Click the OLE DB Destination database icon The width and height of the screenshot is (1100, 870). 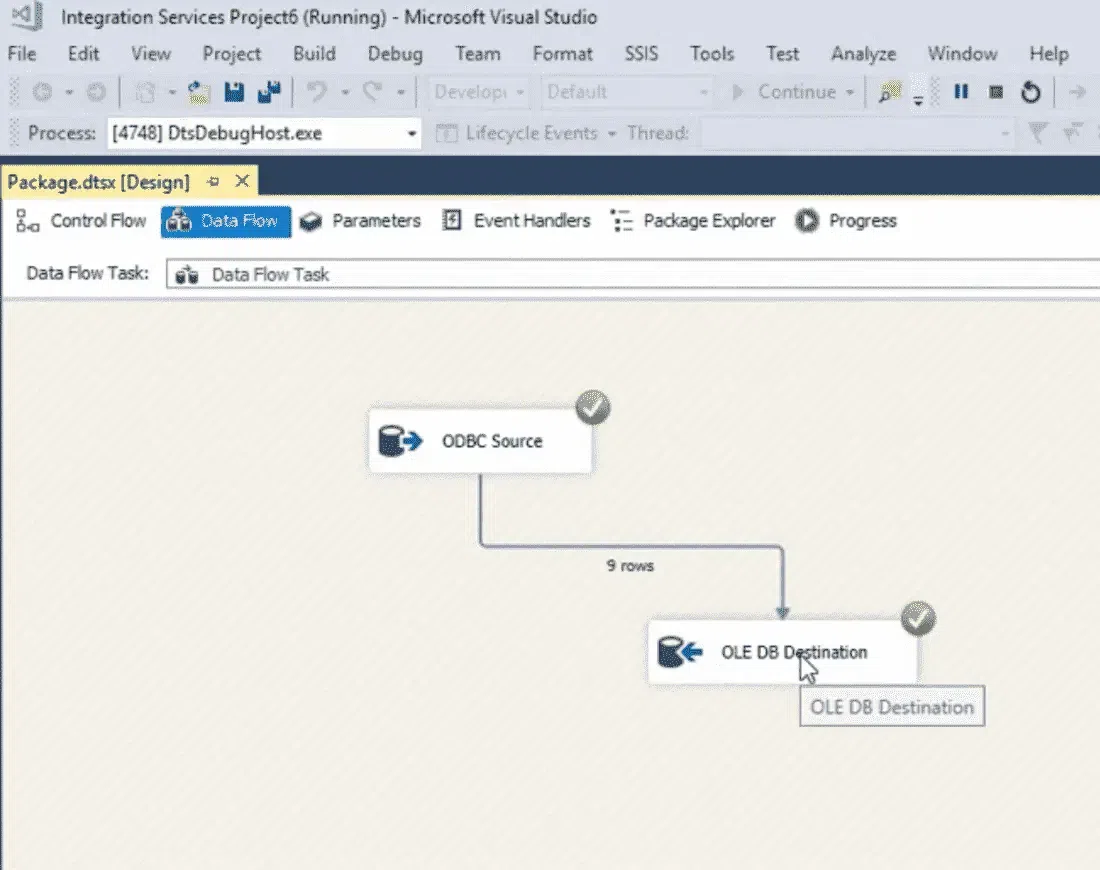[x=679, y=652]
